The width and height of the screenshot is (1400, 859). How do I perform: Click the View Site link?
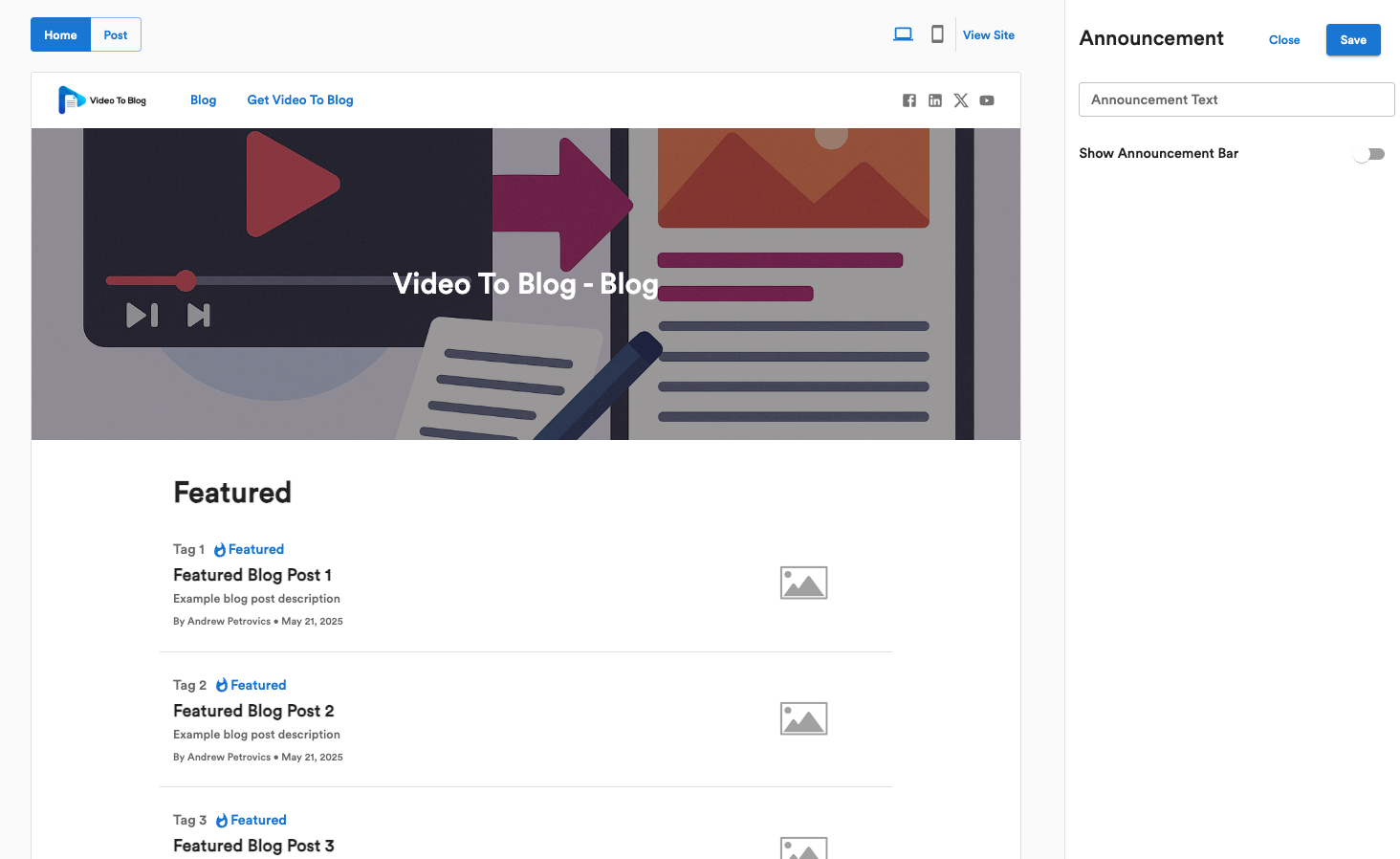pos(989,35)
